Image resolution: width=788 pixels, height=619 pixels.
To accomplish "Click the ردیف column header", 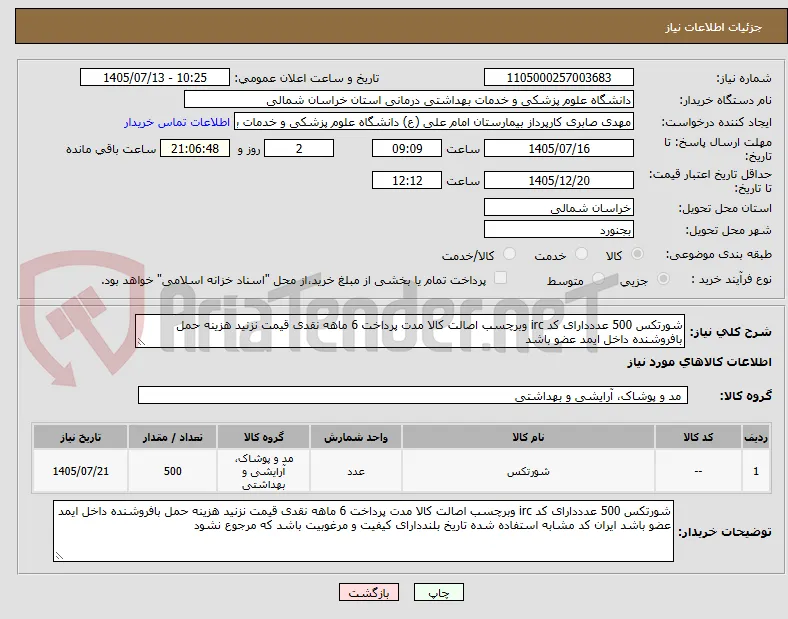I will coord(756,437).
